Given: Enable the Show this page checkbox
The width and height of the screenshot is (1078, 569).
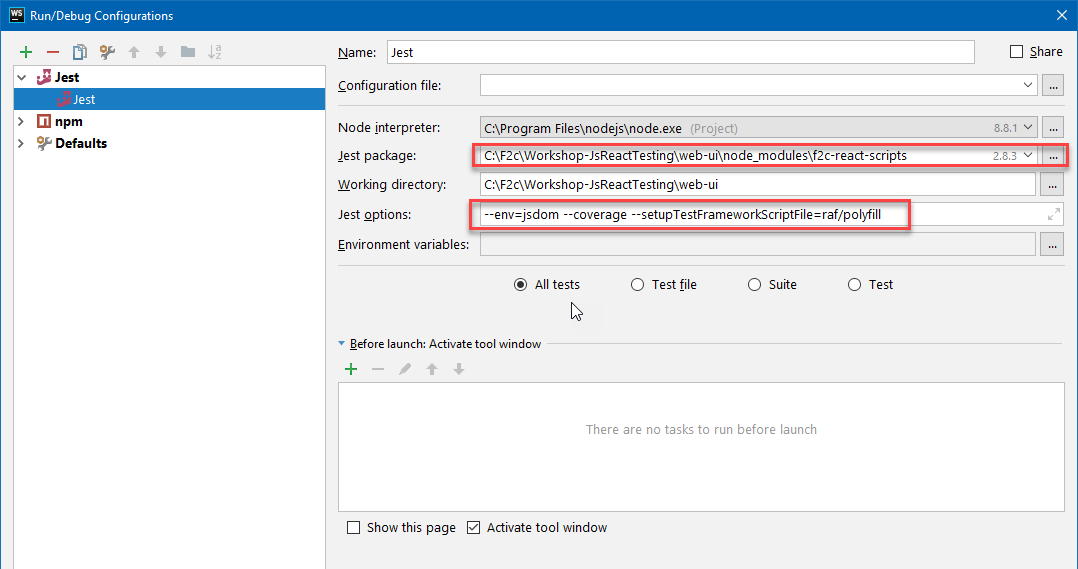Looking at the screenshot, I should (x=353, y=528).
